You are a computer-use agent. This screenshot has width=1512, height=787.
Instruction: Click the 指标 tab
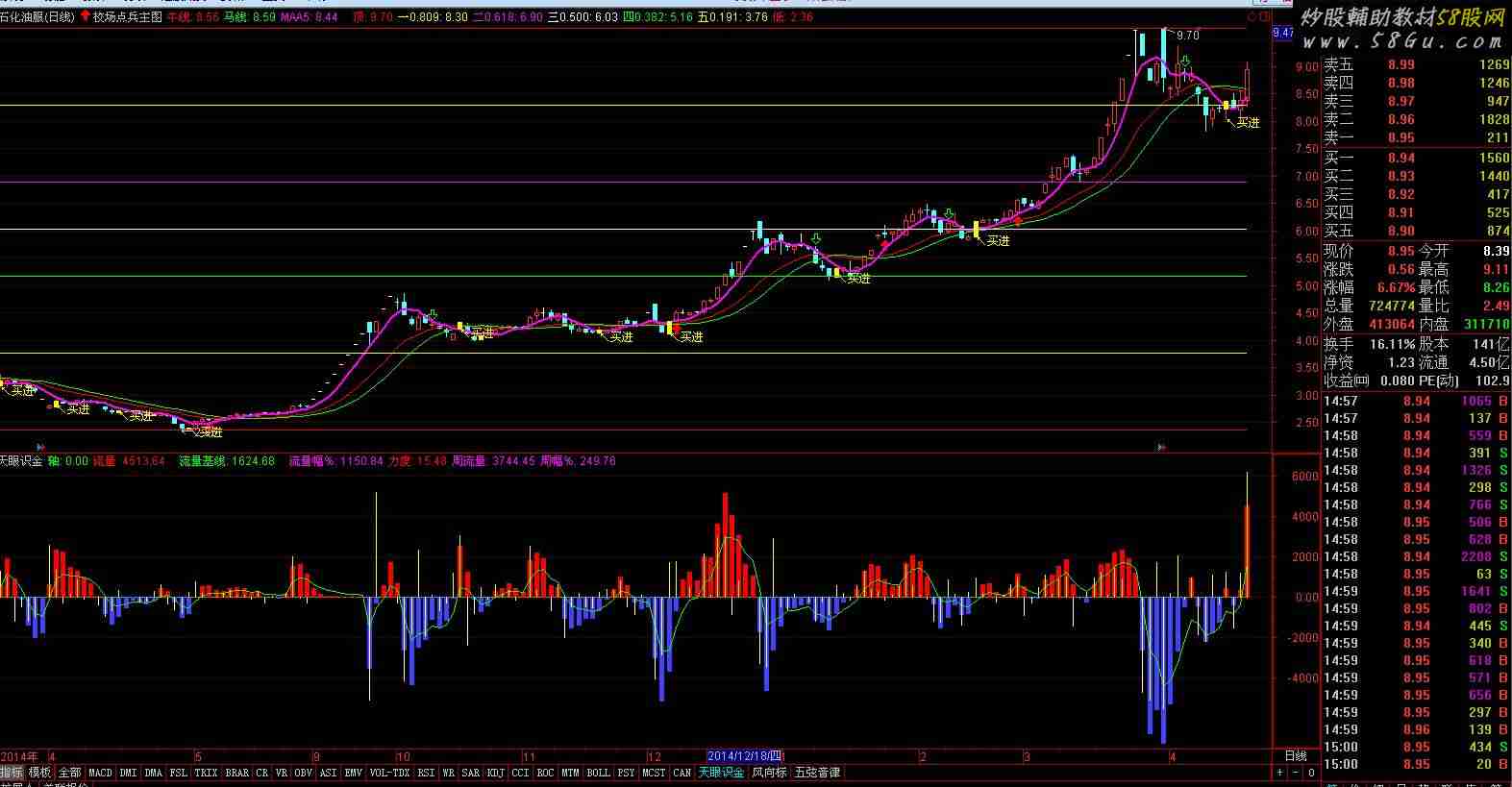pyautogui.click(x=12, y=773)
